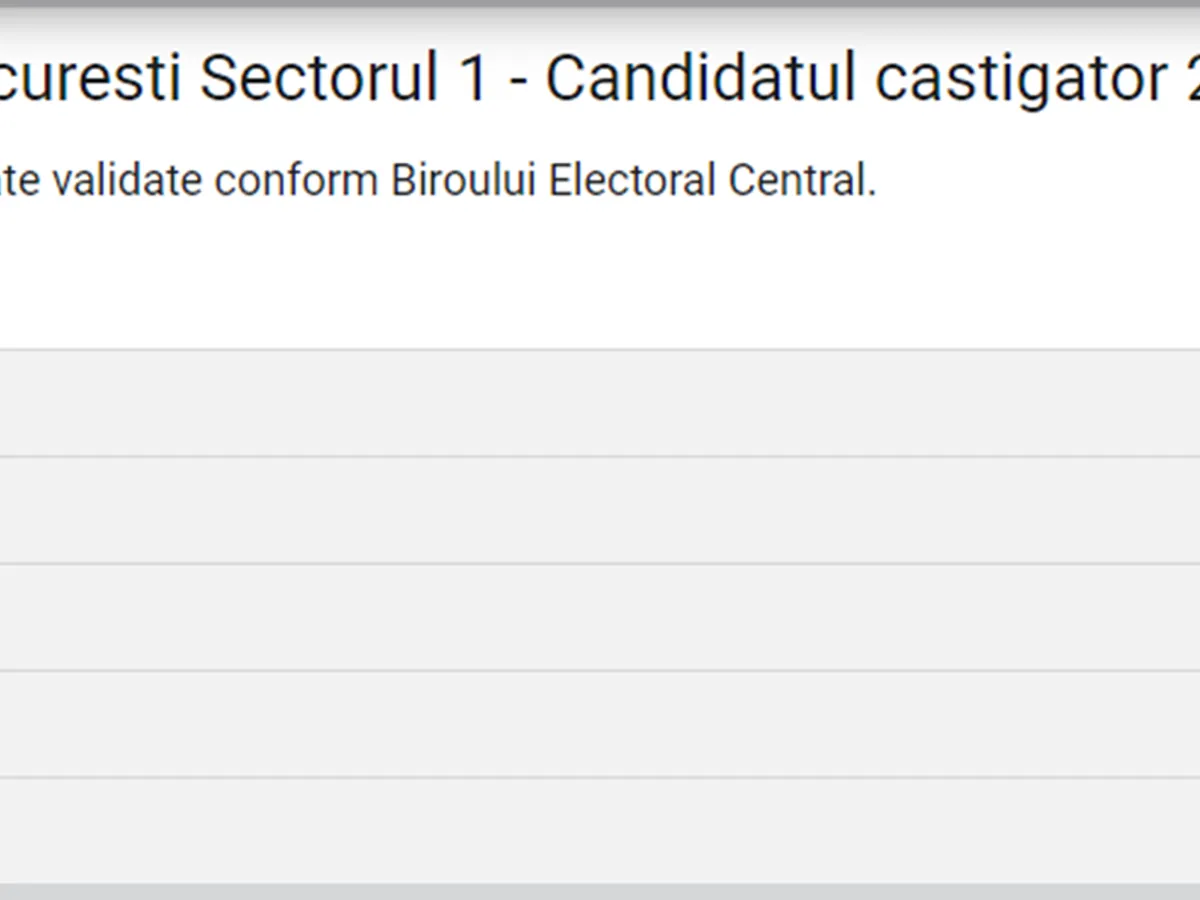Select the last empty gray table row
Screen dimensions: 1200x900
600,830
